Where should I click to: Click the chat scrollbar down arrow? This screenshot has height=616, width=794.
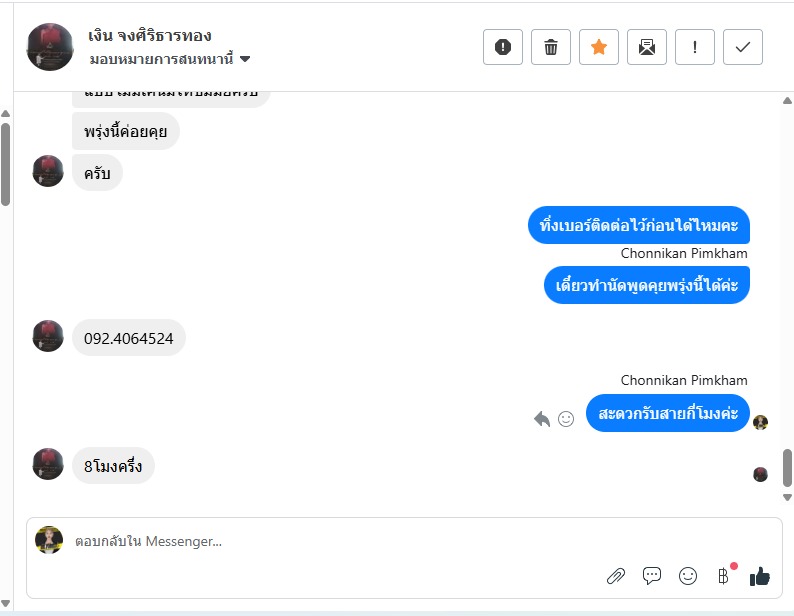pos(787,497)
